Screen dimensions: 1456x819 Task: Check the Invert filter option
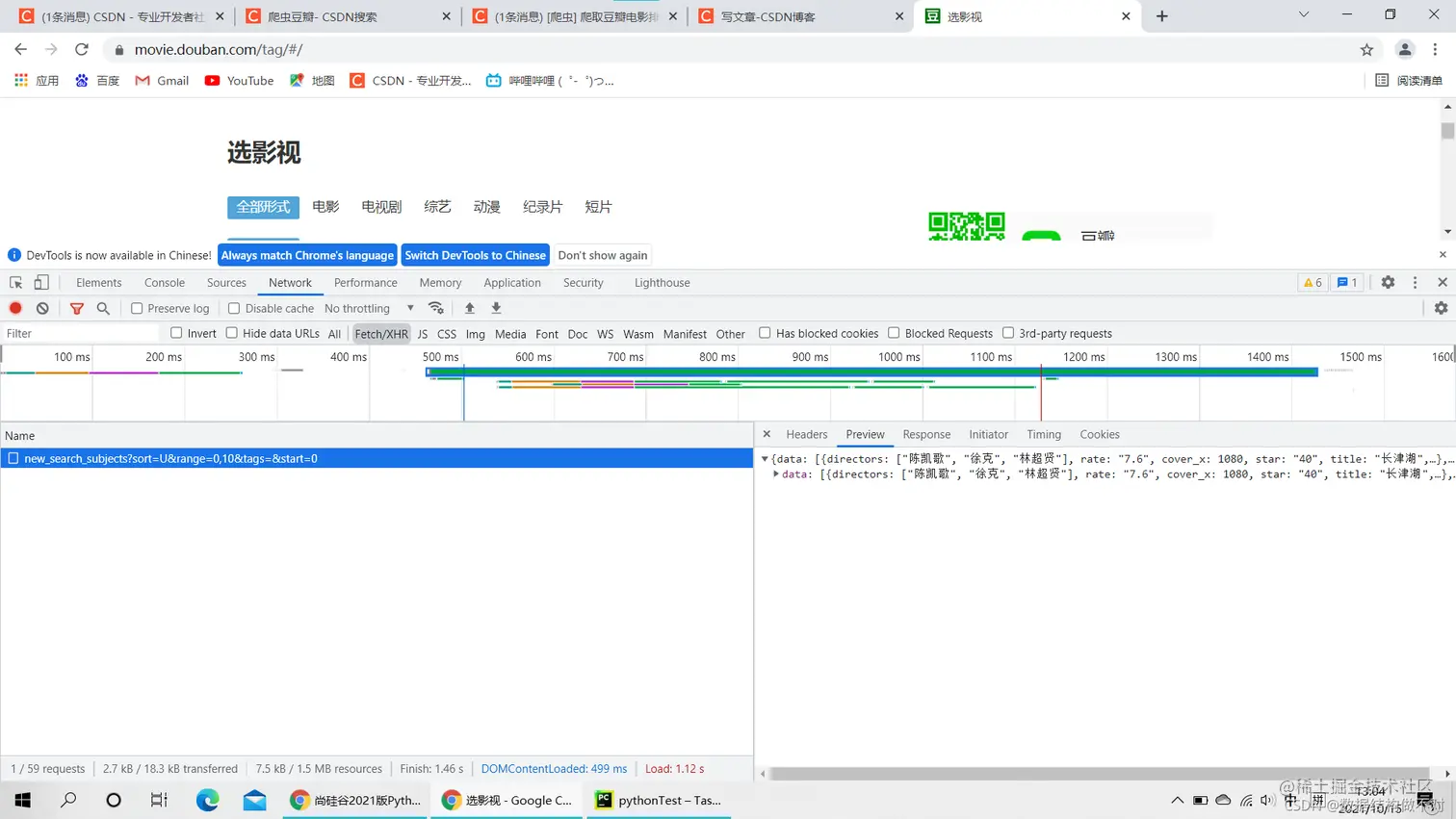(x=176, y=333)
